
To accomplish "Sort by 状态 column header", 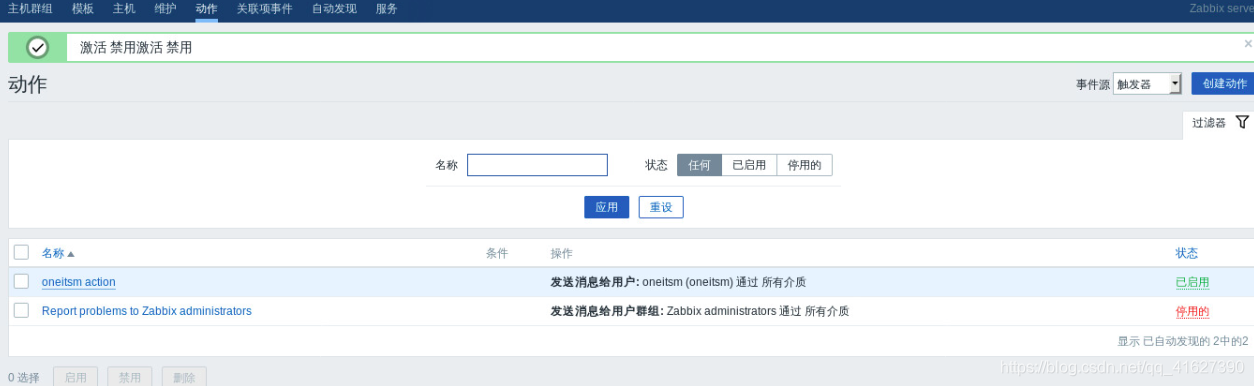I will click(1187, 254).
